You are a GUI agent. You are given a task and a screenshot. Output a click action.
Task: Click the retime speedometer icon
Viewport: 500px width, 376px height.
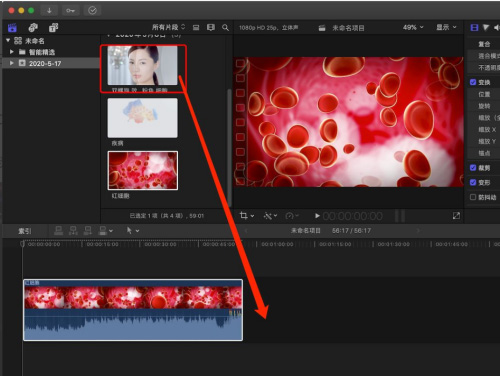tap(289, 216)
